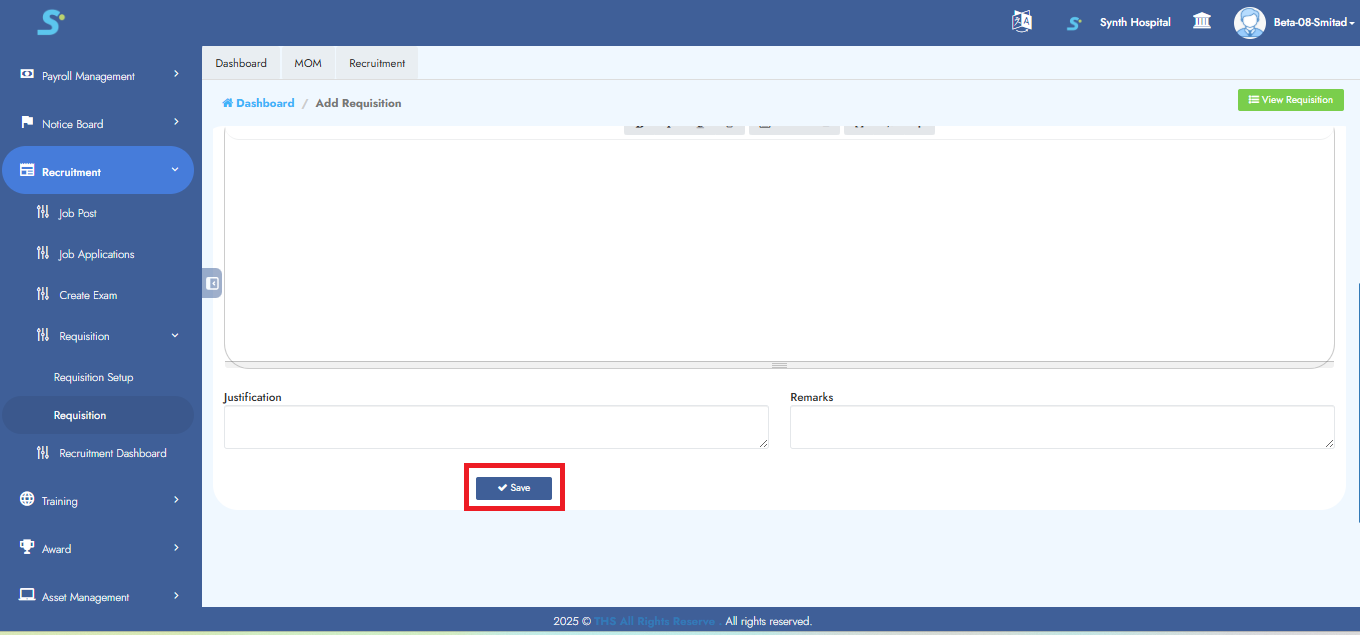Click the View Requisition button
Screen dimensions: 1360x635
click(1290, 100)
